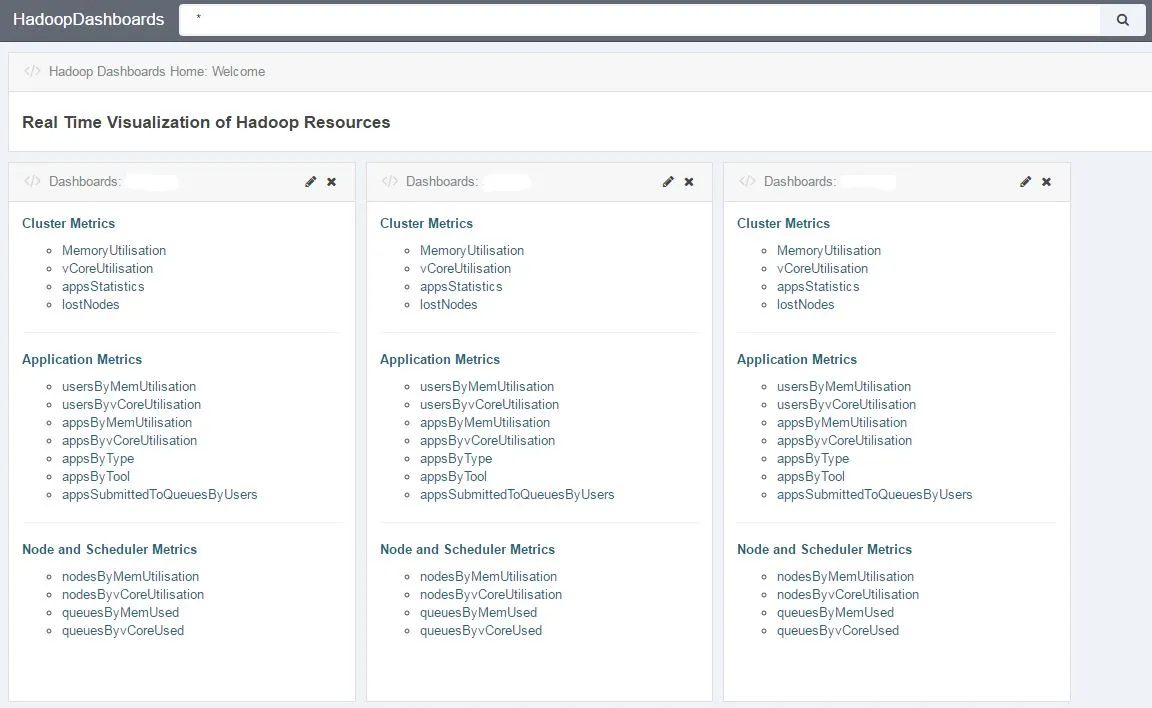This screenshot has width=1152, height=708.
Task: Open appsSubmittedToQueuesByUsers in second panel
Action: [517, 495]
